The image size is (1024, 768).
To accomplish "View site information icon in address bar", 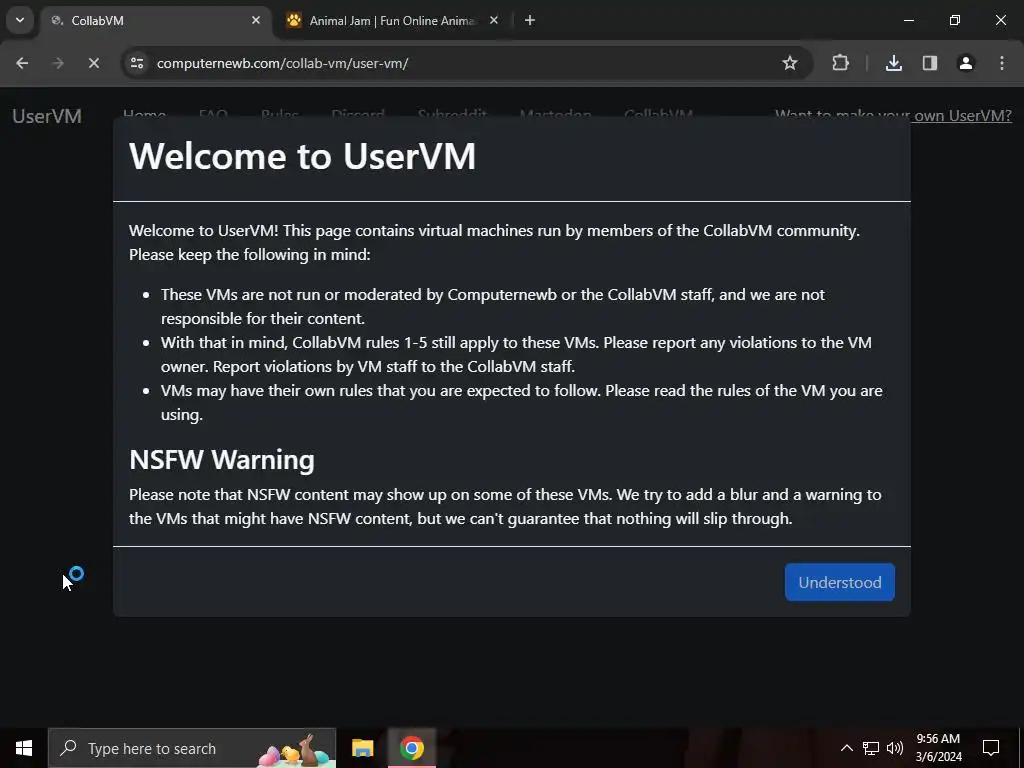I will click(137, 63).
